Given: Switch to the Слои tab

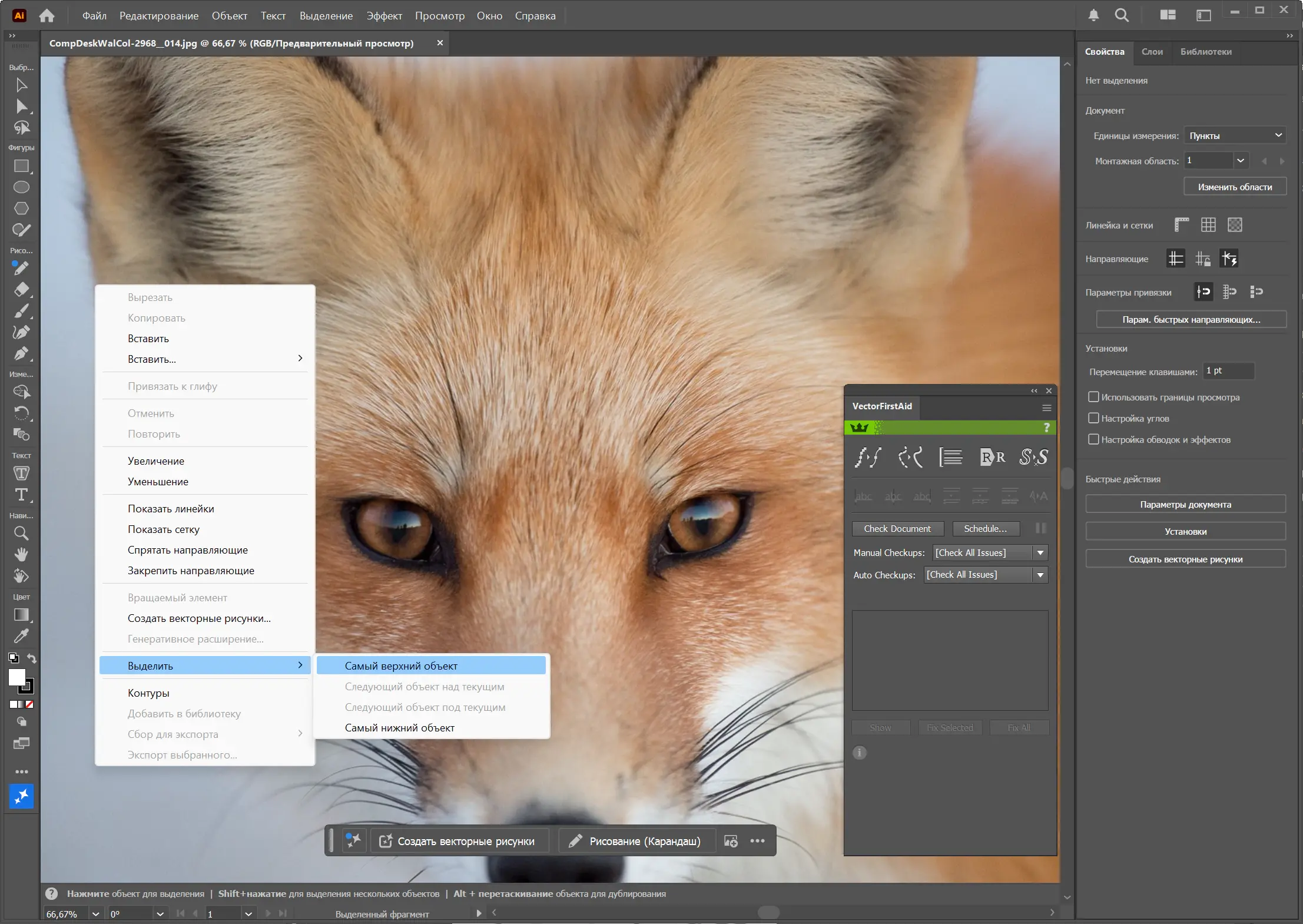Looking at the screenshot, I should tap(1152, 52).
